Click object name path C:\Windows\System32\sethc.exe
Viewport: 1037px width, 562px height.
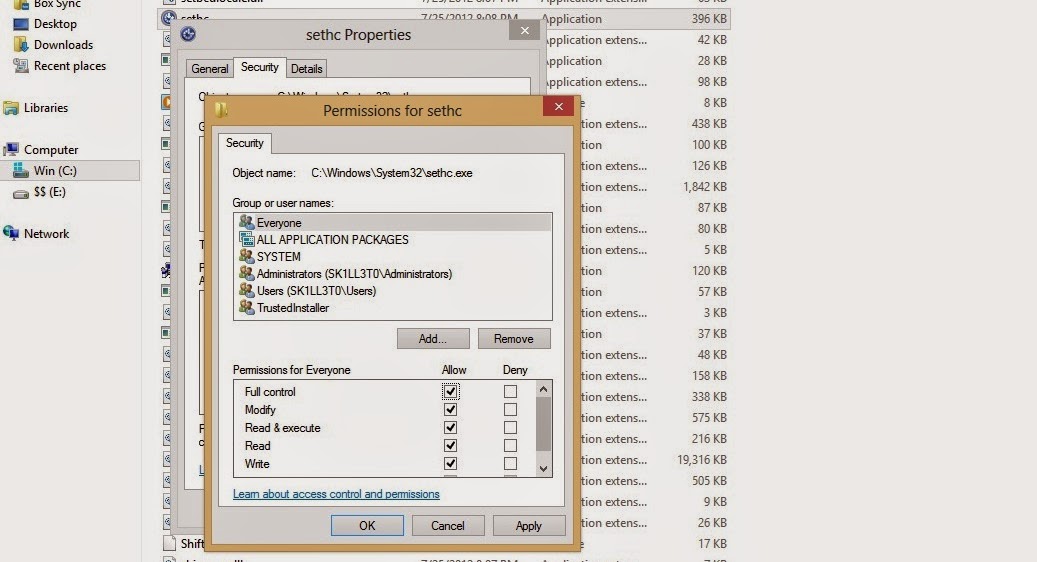coord(392,173)
